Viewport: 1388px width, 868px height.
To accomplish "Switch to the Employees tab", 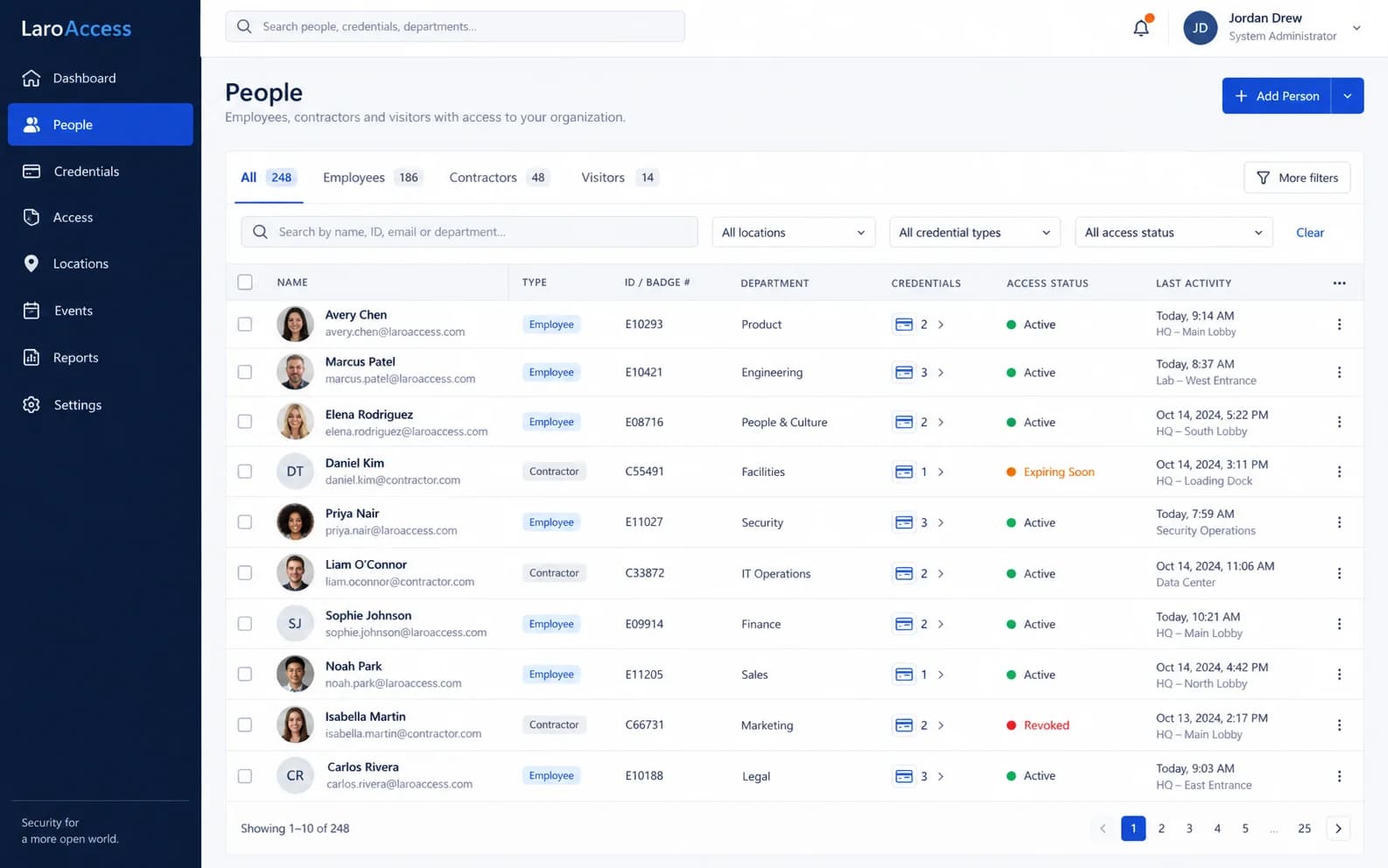I will [372, 178].
